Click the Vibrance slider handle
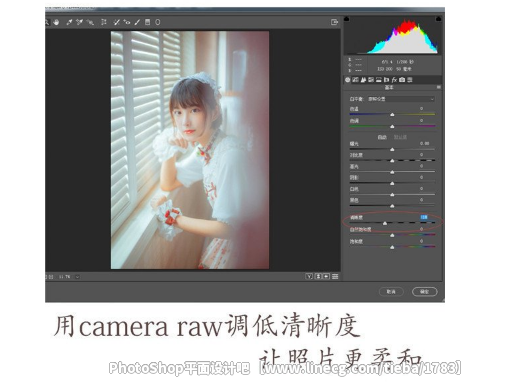Image resolution: width=517 pixels, height=387 pixels. tap(392, 235)
